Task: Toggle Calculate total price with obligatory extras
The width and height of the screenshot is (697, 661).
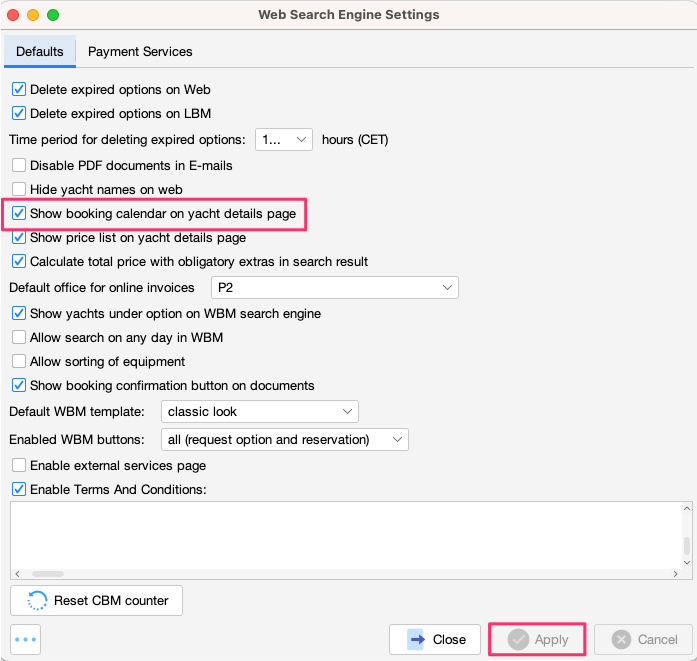Action: [19, 261]
